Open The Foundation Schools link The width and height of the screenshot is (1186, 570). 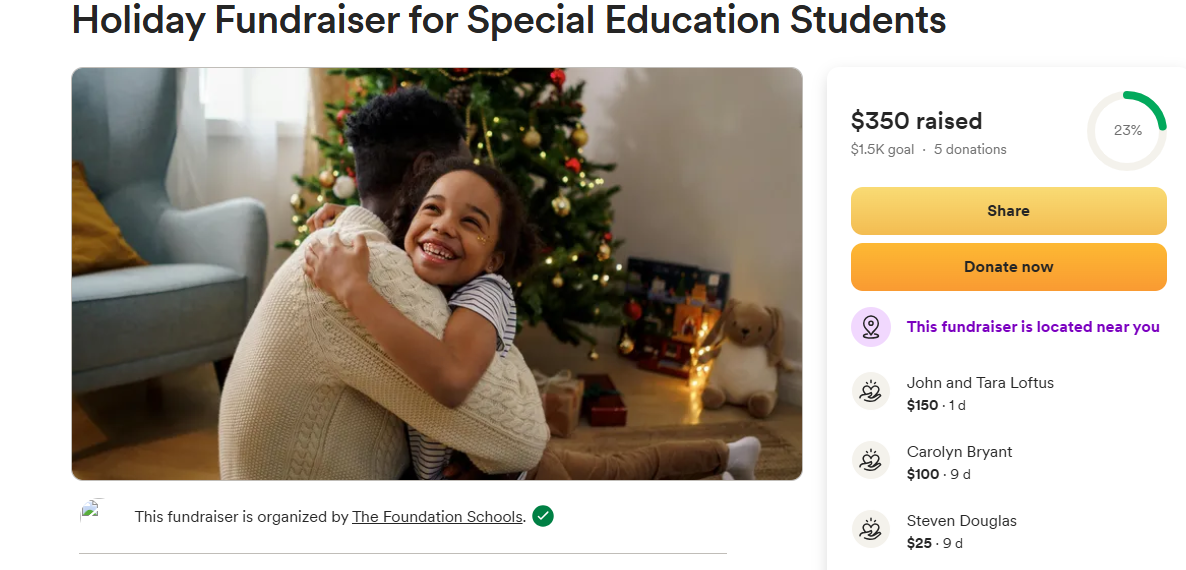tap(437, 517)
